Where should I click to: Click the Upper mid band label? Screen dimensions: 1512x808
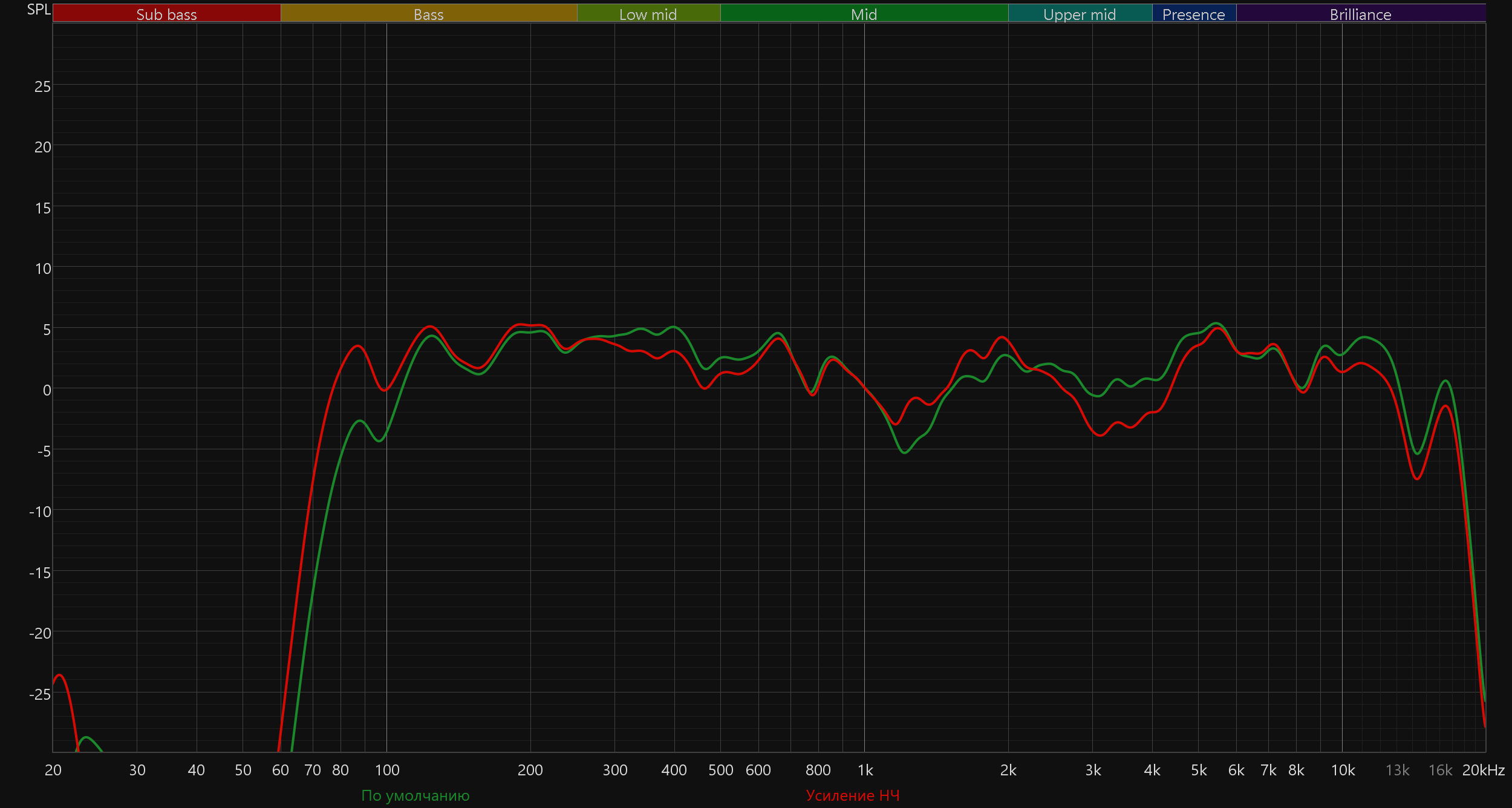[x=1079, y=14]
